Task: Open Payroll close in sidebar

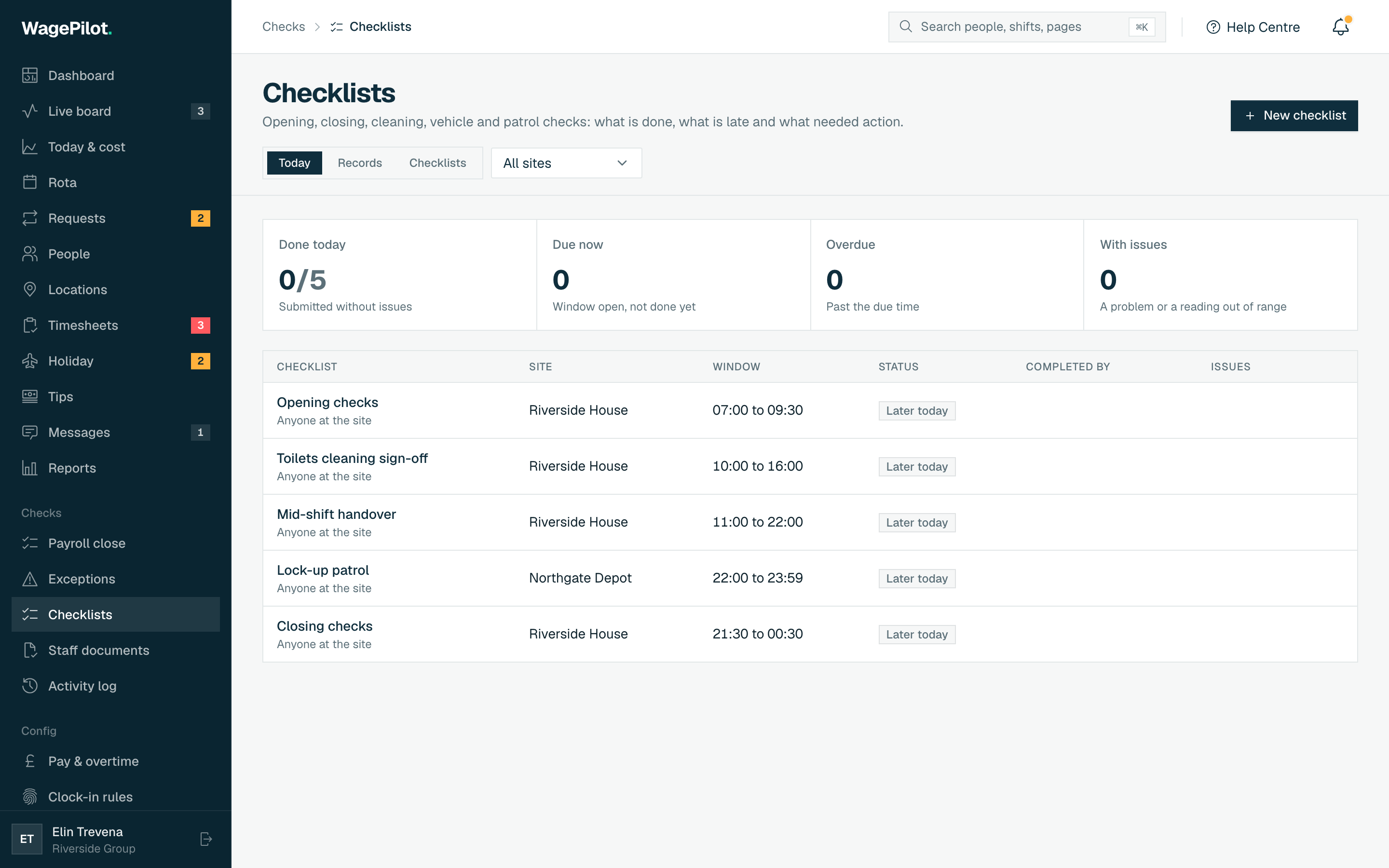Action: coord(115,543)
